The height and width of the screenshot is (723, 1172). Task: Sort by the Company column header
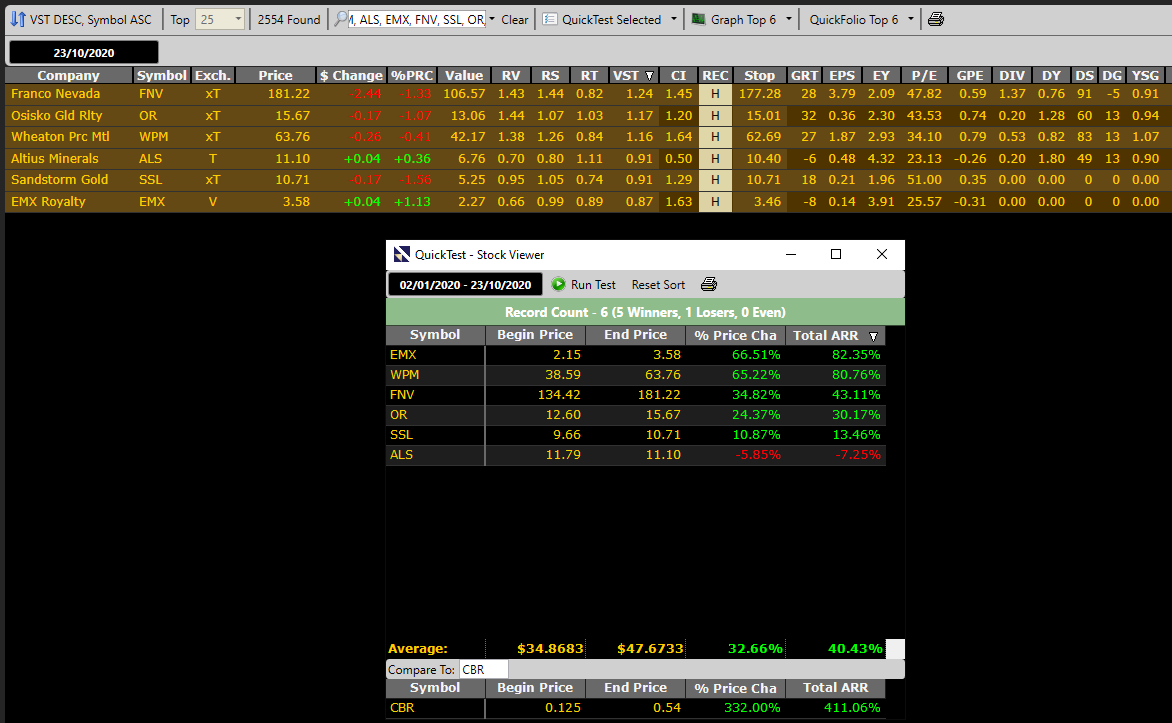[x=69, y=76]
